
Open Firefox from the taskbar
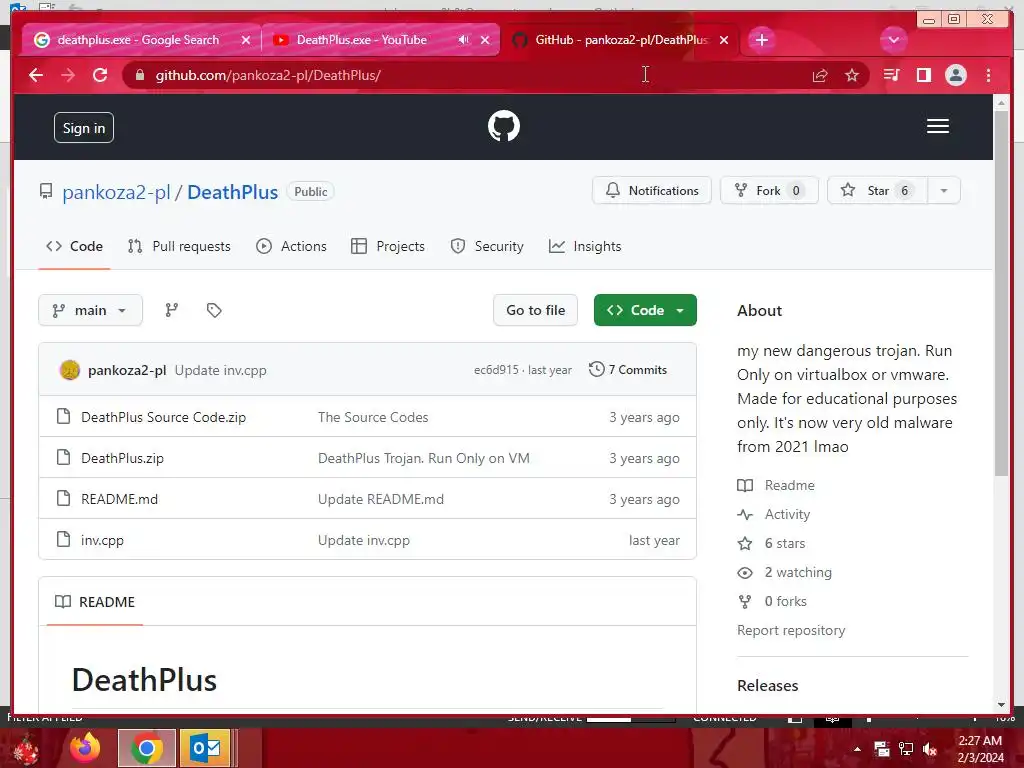click(85, 748)
